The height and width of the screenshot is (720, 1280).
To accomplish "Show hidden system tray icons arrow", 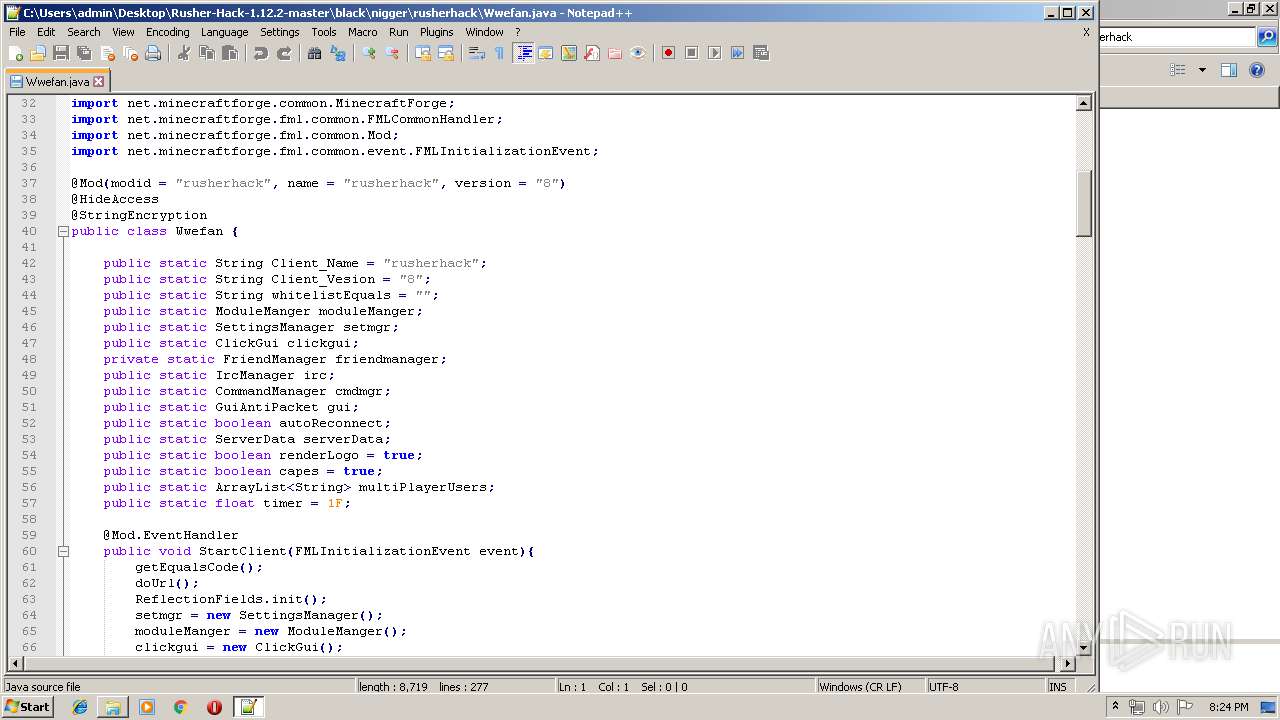I will point(1116,707).
